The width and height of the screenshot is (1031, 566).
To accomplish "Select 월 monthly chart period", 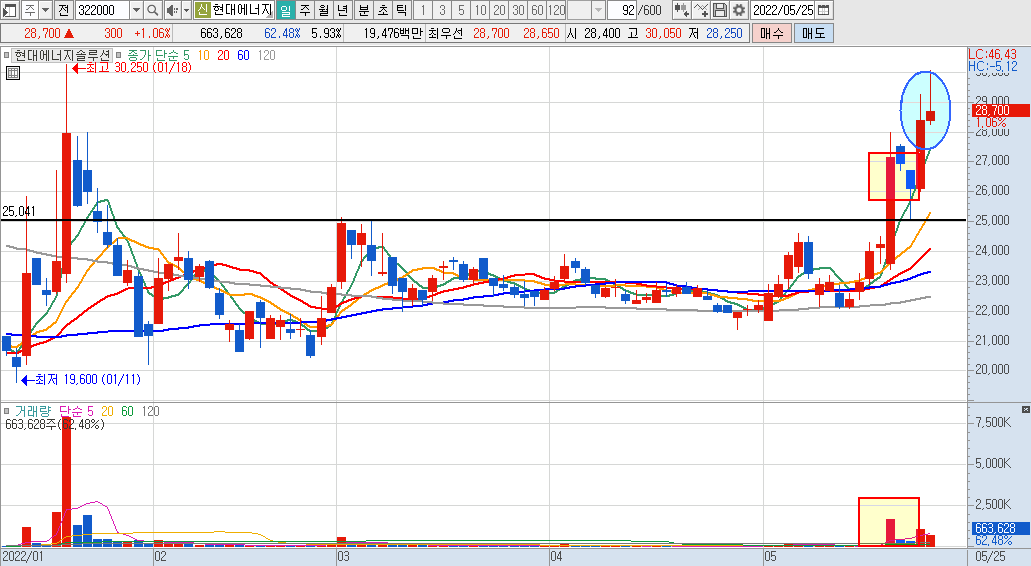I will click(324, 10).
